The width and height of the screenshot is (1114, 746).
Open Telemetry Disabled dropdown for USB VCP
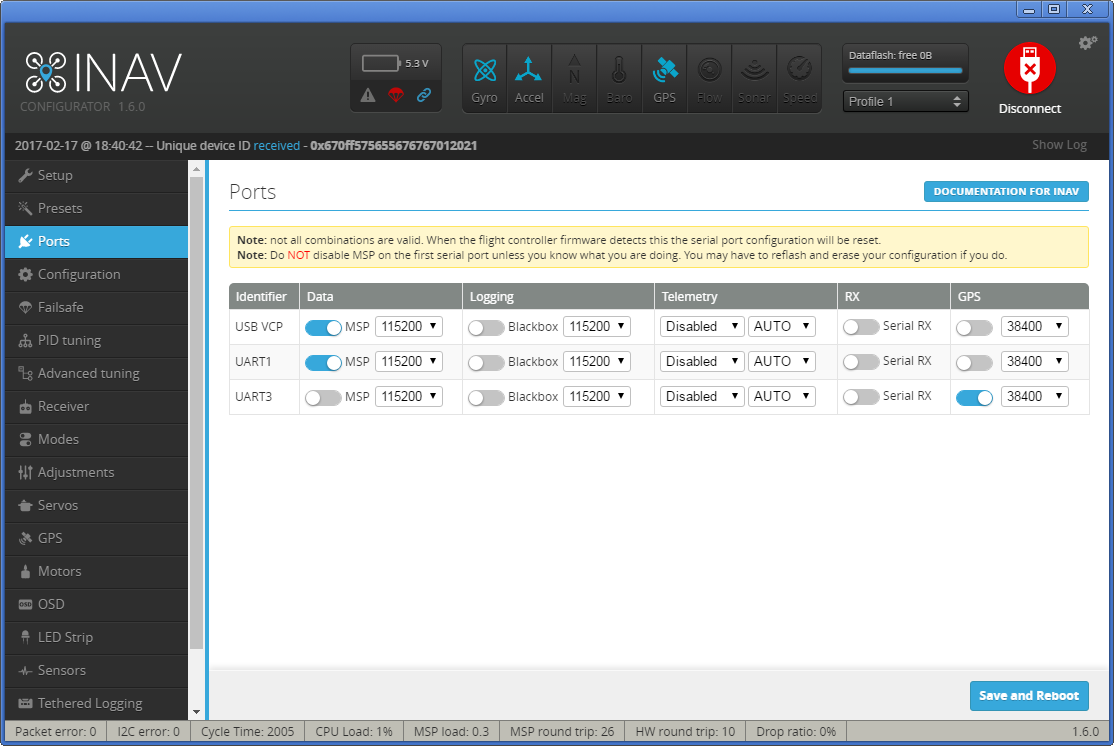coord(702,326)
